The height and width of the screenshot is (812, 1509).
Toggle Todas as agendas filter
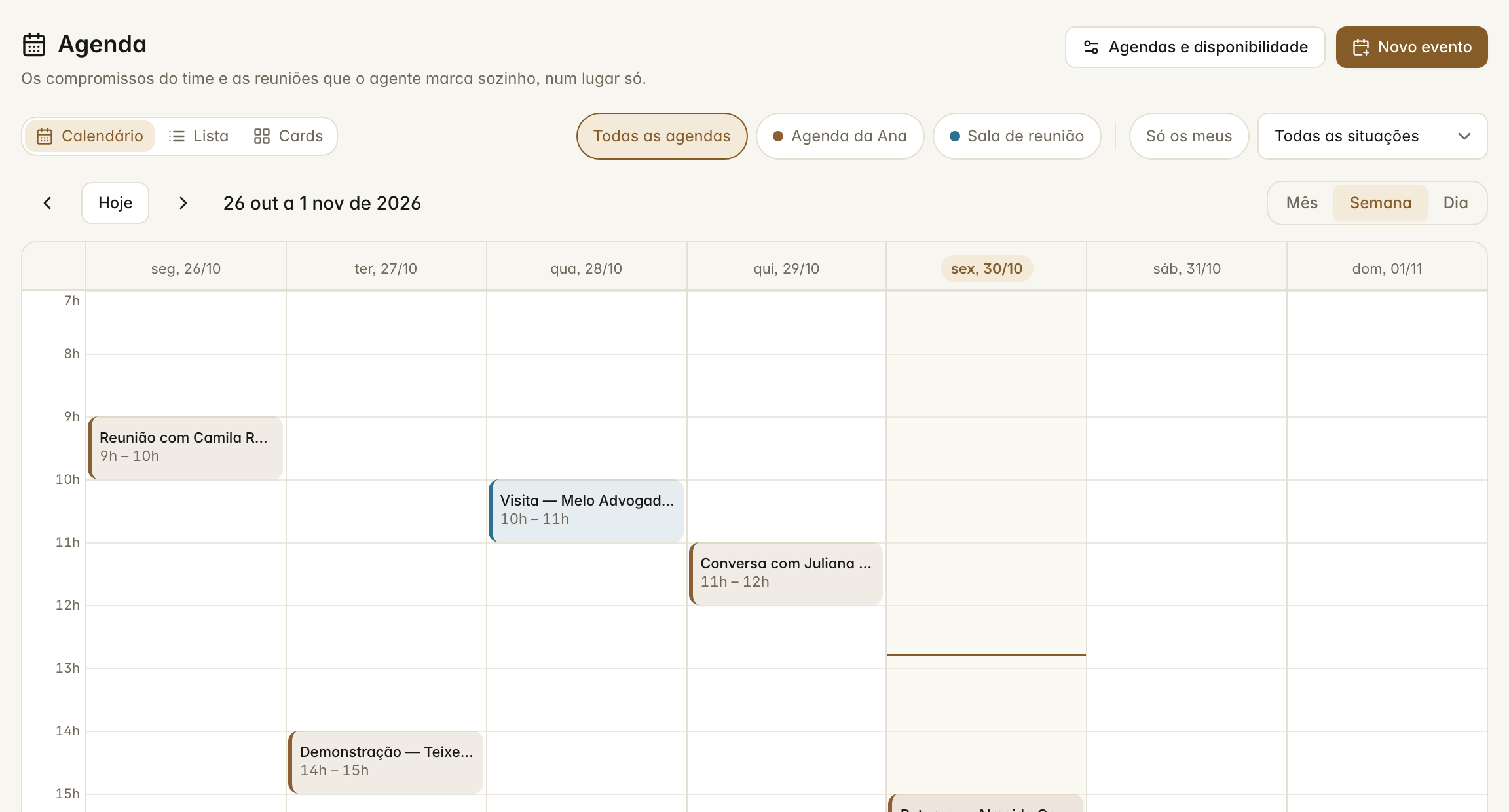pyautogui.click(x=662, y=136)
